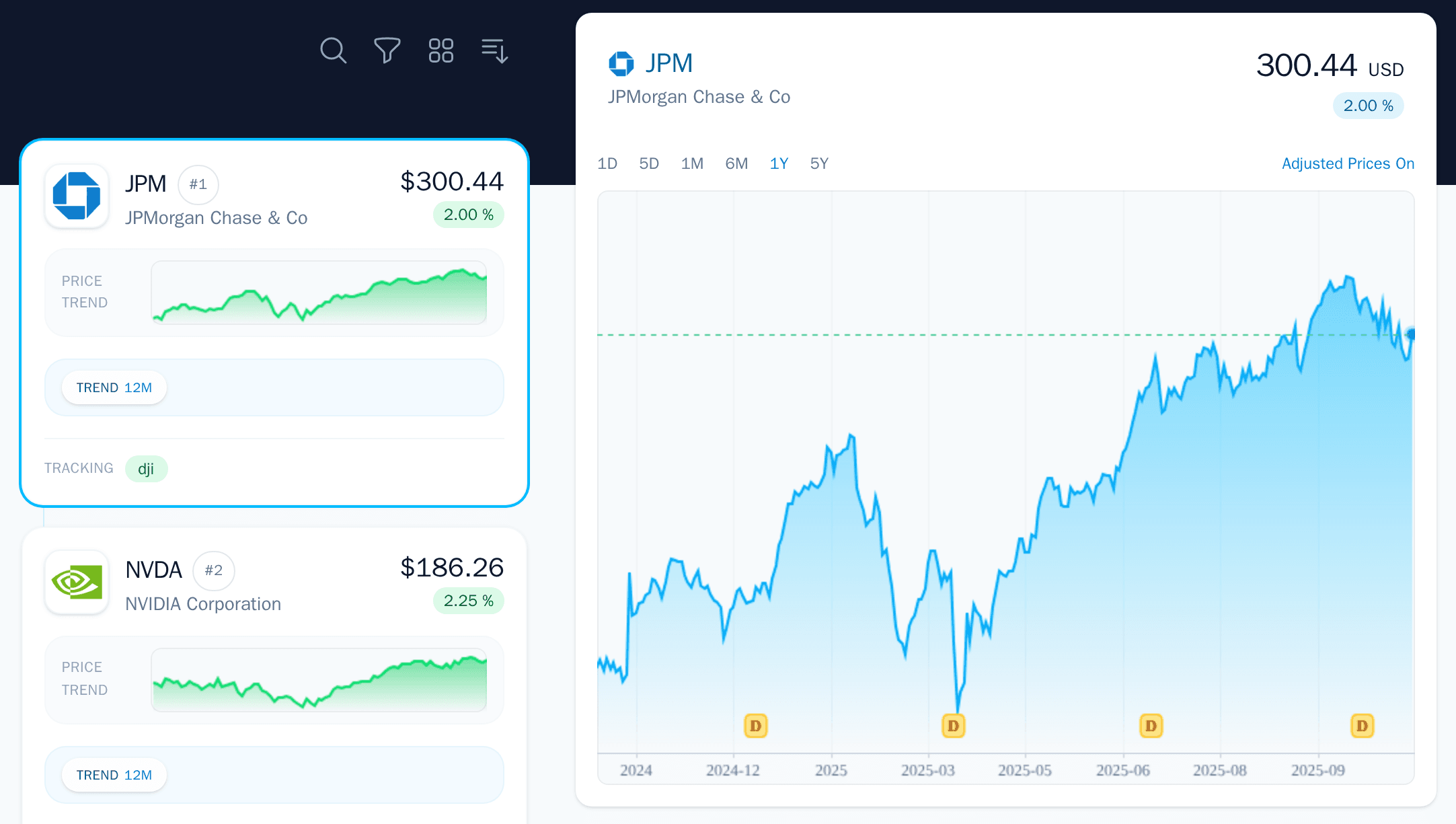The image size is (1456, 824).
Task: Open the filter options
Action: [387, 50]
